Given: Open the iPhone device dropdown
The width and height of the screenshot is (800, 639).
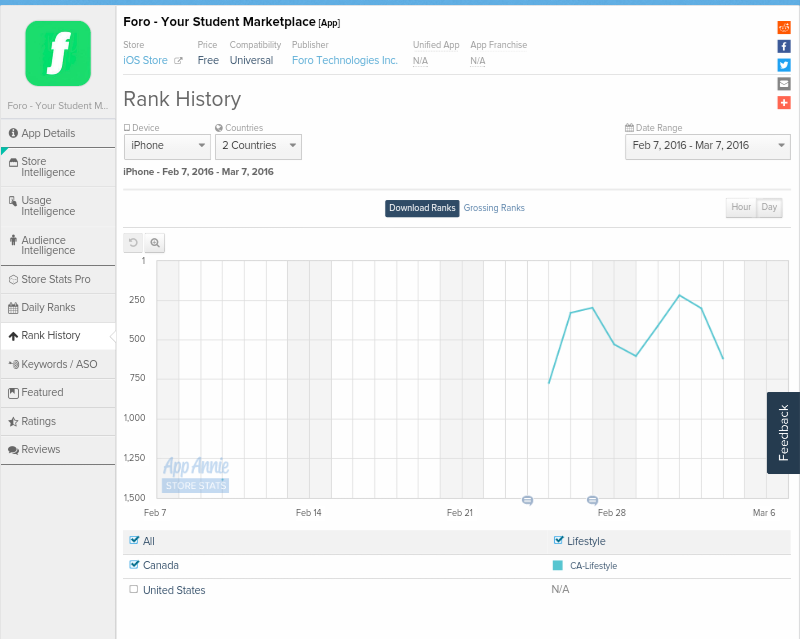Looking at the screenshot, I should pos(167,146).
